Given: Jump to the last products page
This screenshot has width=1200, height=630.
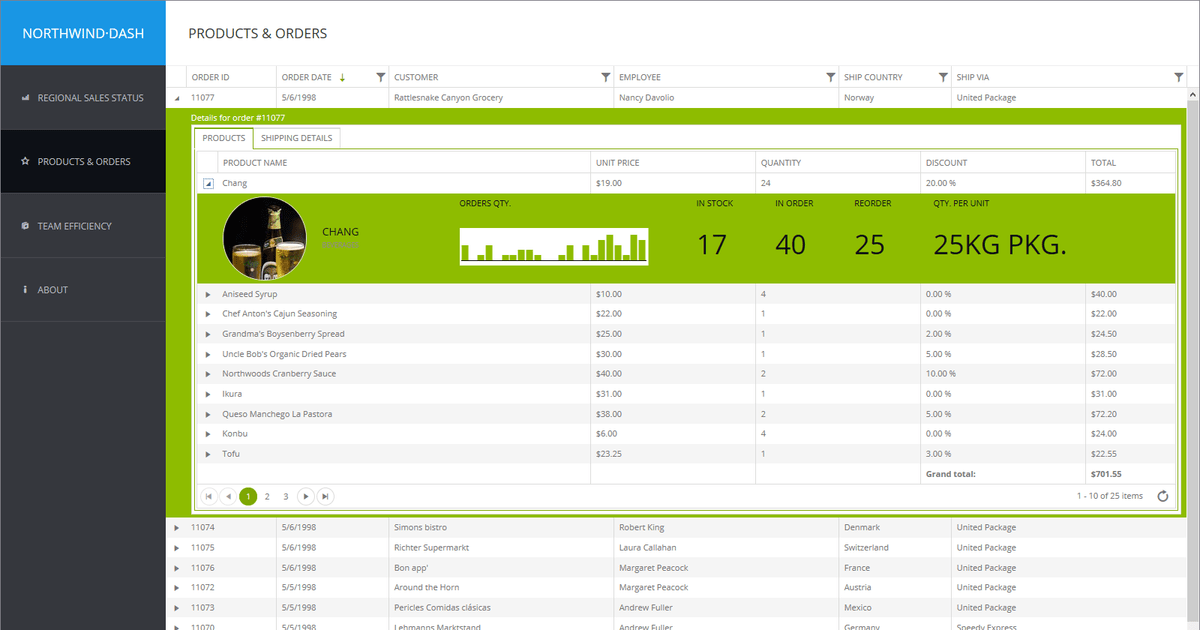Looking at the screenshot, I should point(324,495).
